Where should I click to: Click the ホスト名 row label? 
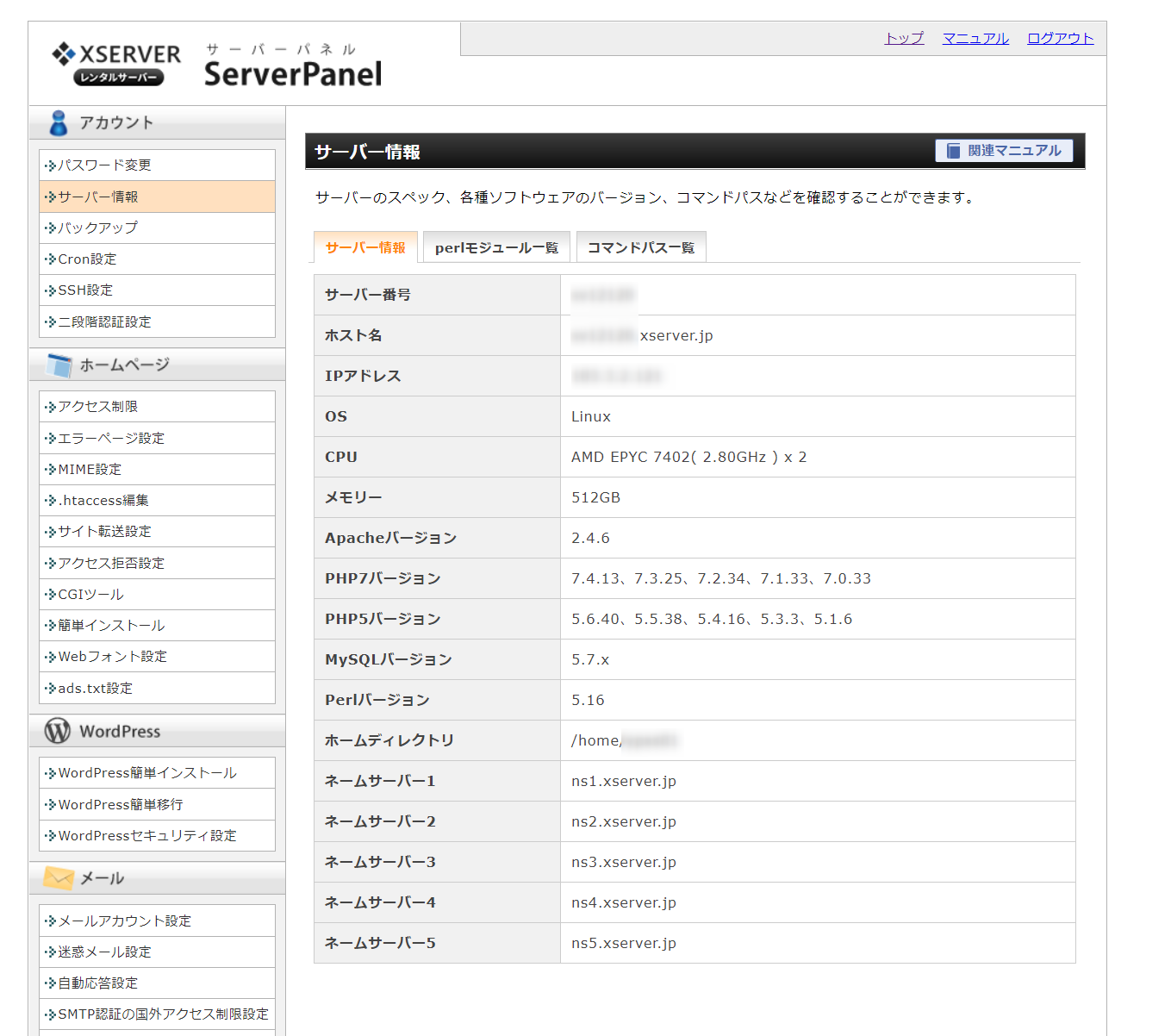[353, 335]
